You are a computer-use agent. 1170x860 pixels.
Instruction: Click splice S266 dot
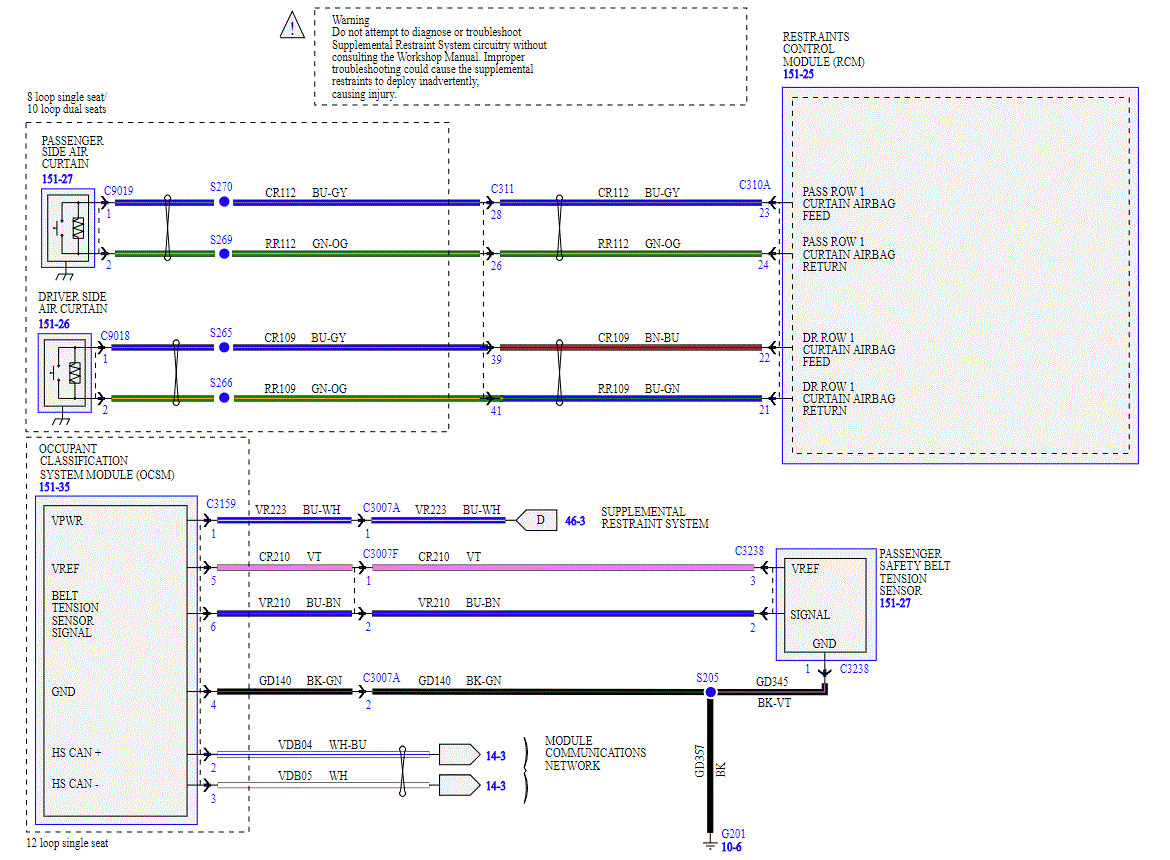tap(224, 398)
